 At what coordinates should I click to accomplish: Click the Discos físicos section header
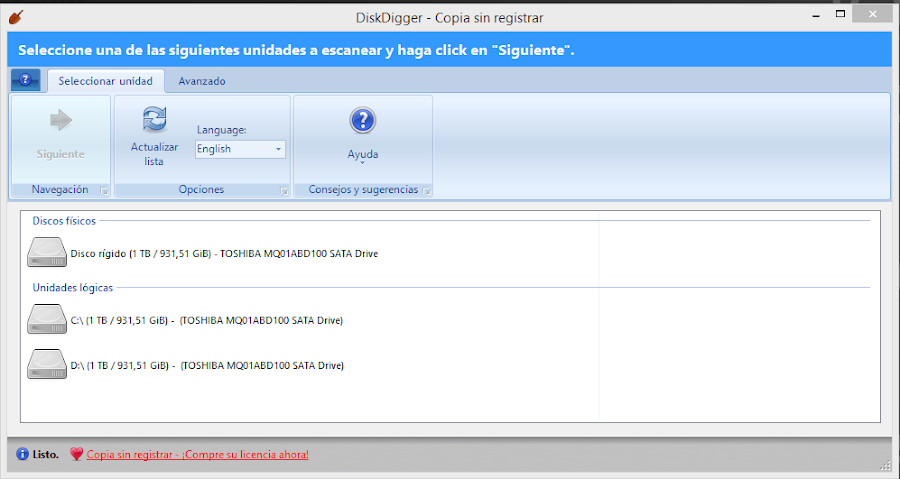(x=64, y=221)
